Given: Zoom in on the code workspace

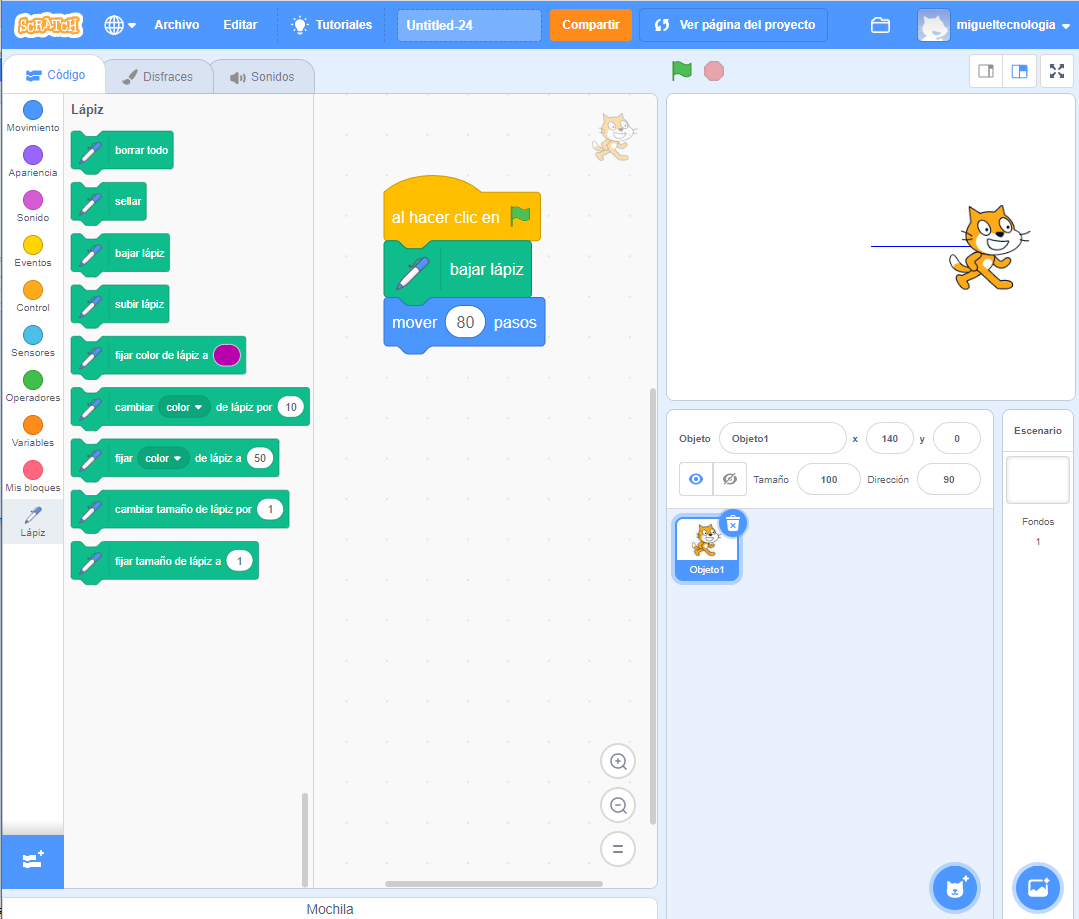Looking at the screenshot, I should pyautogui.click(x=618, y=762).
